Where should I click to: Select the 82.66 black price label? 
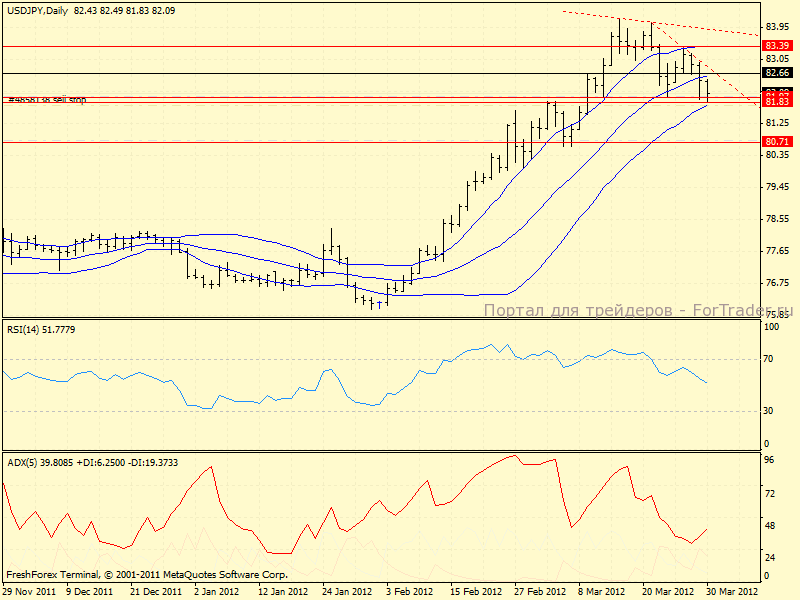[777, 73]
